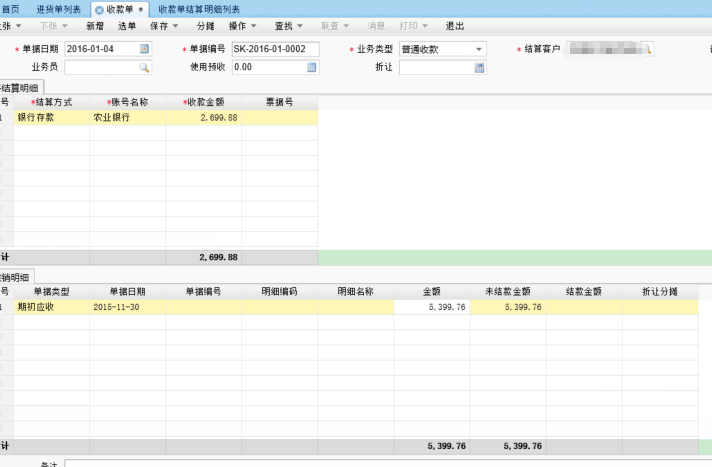Screen dimensions: 712x467
Task: Click the 分摊 toolbar button
Action: point(205,26)
